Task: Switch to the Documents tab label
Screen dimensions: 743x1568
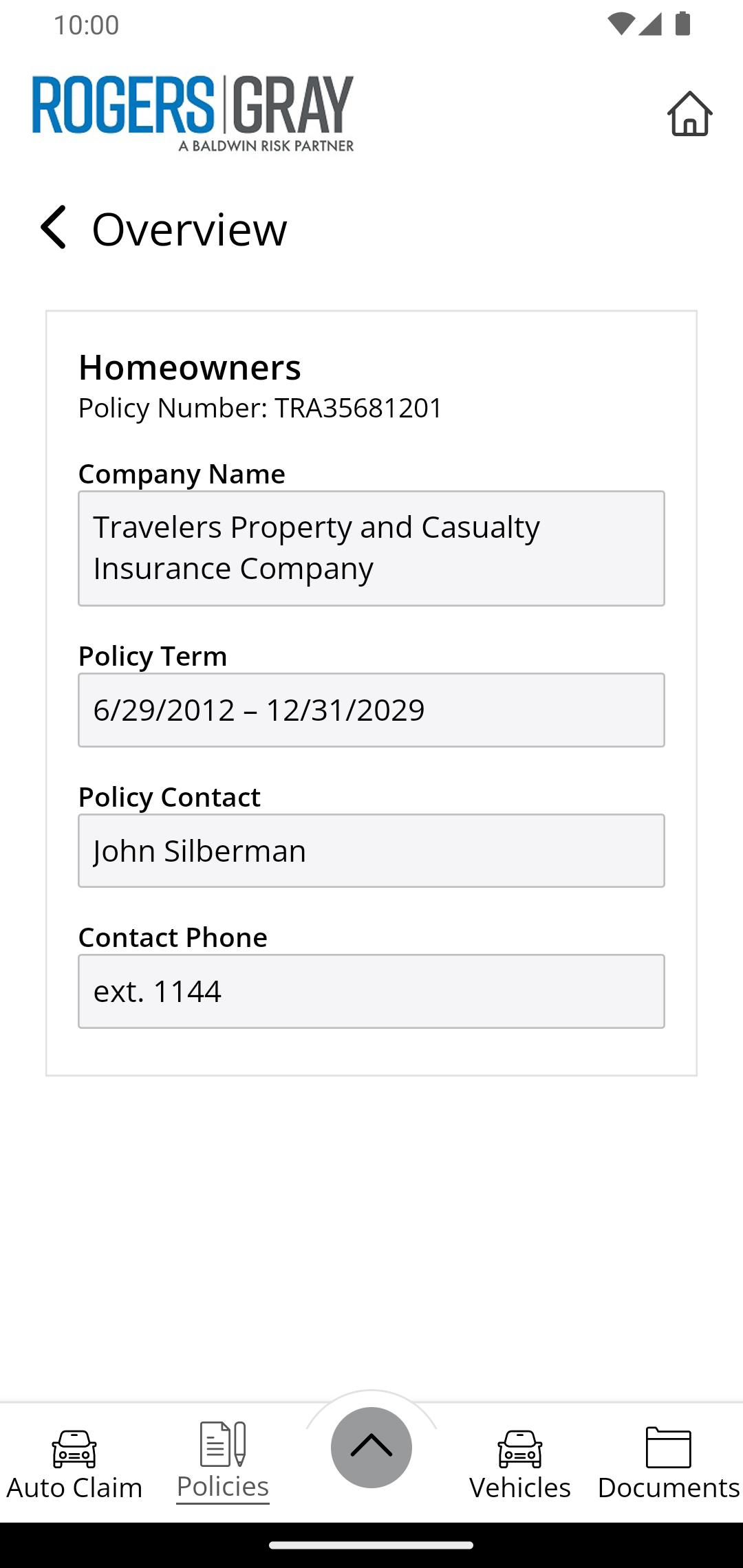Action: 668,1488
